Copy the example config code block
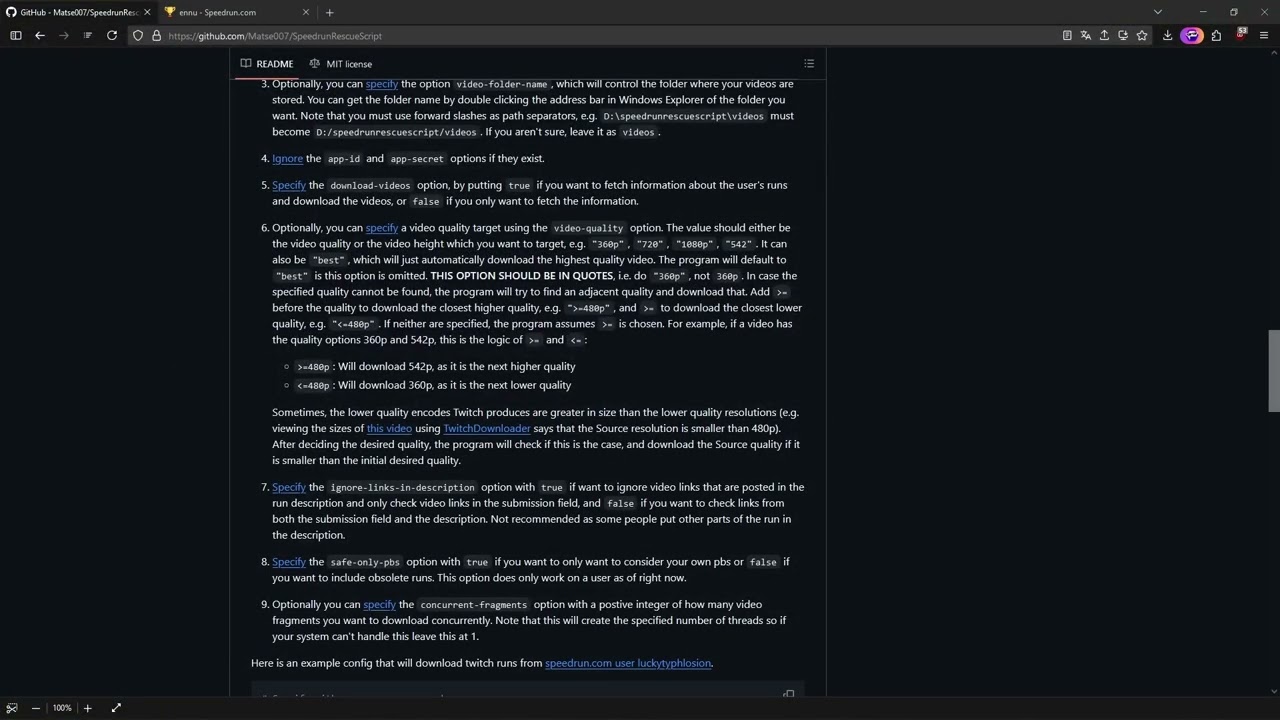The image size is (1280, 720). [789, 692]
